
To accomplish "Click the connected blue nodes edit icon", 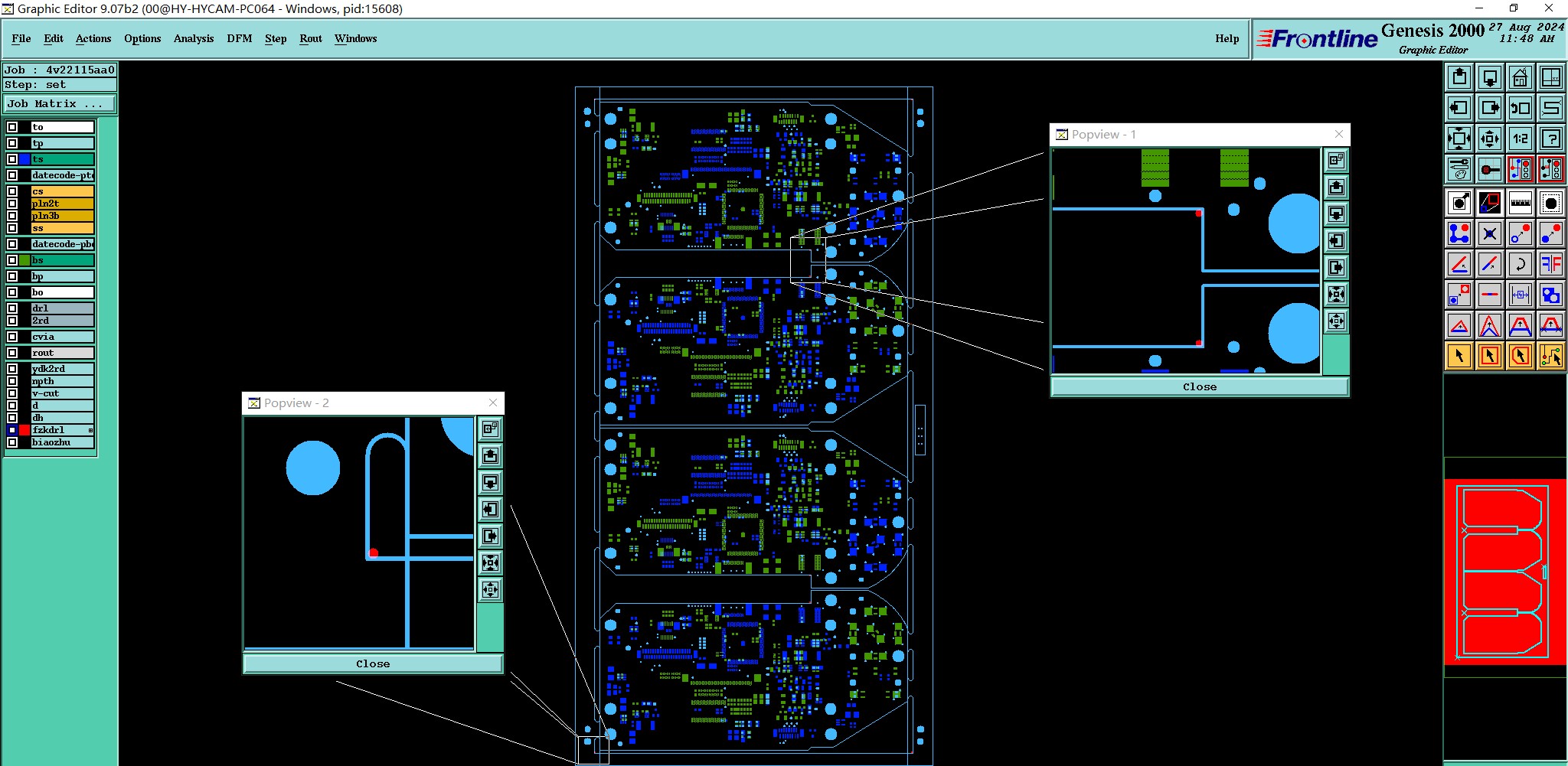I will [x=1459, y=233].
